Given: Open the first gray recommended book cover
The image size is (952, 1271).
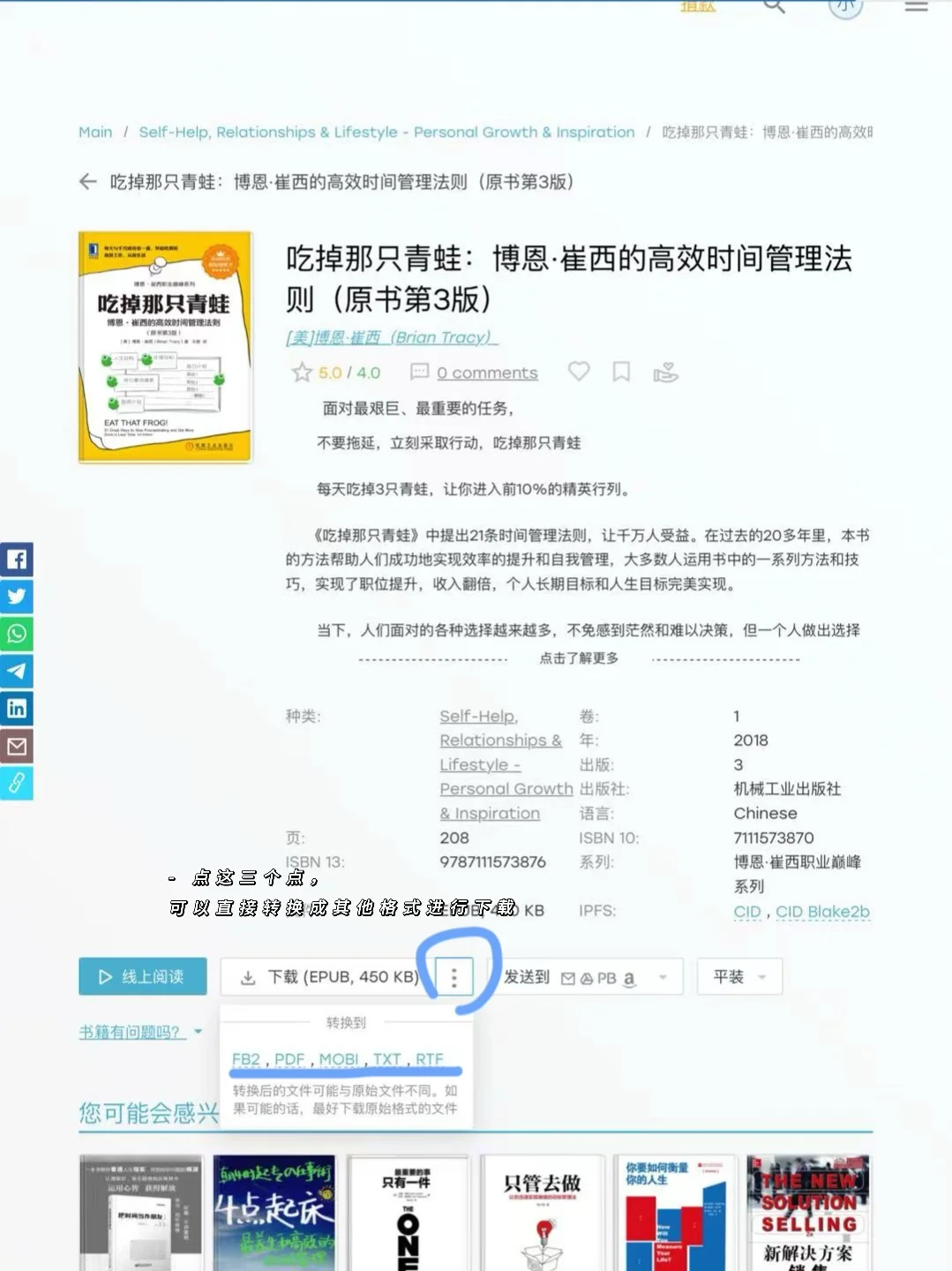Looking at the screenshot, I should (141, 1213).
